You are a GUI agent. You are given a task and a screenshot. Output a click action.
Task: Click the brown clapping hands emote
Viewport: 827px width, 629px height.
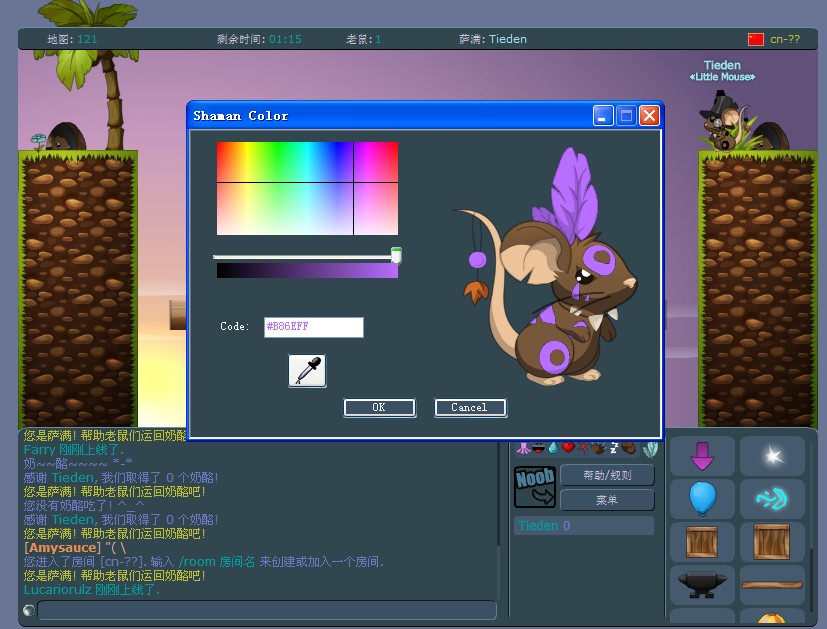(598, 448)
